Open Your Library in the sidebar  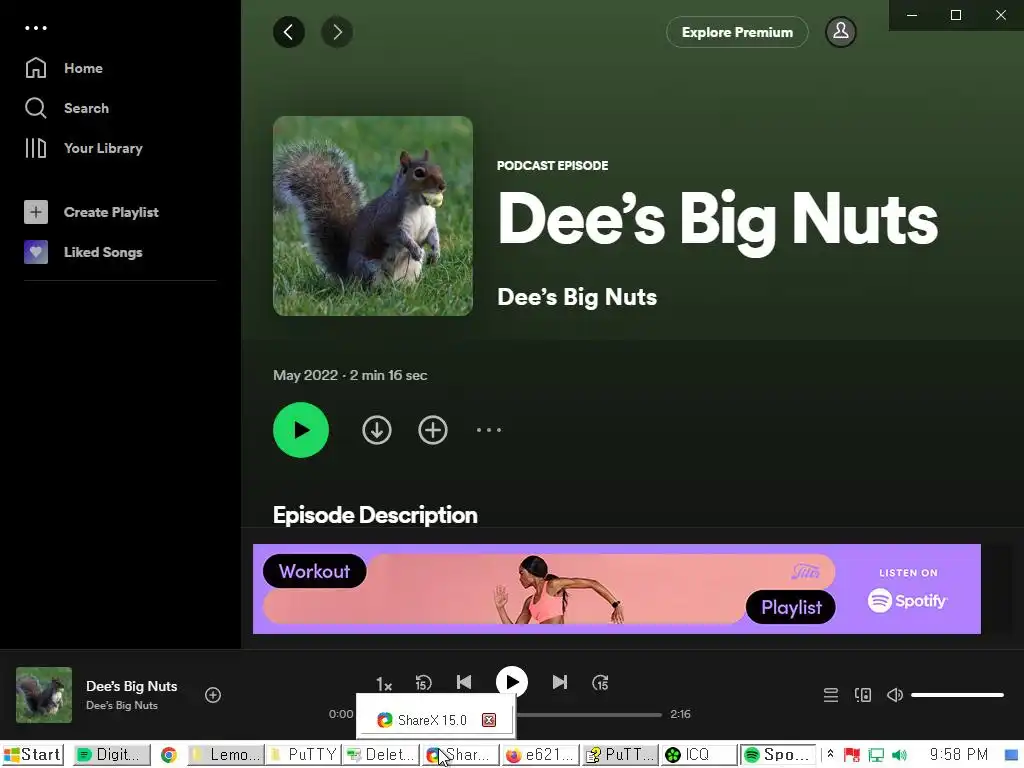[84, 148]
